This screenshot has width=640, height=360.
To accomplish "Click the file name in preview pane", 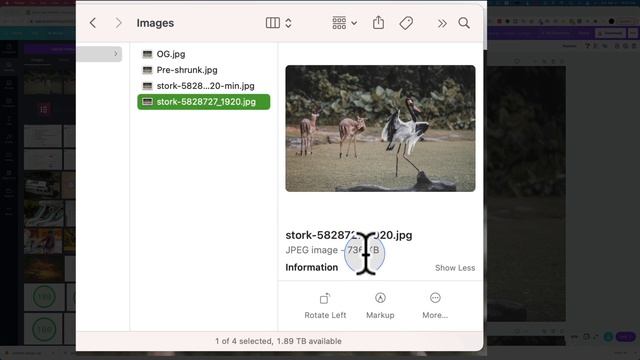I will click(x=349, y=235).
